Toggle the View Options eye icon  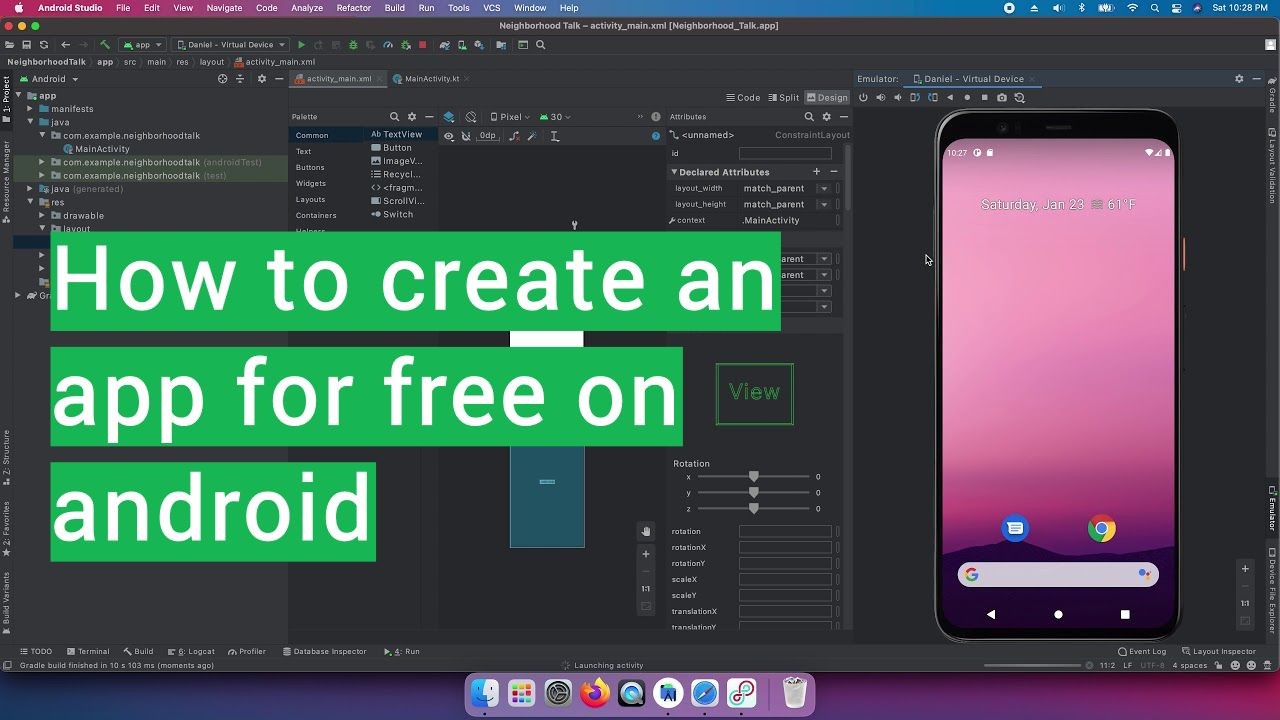(449, 136)
